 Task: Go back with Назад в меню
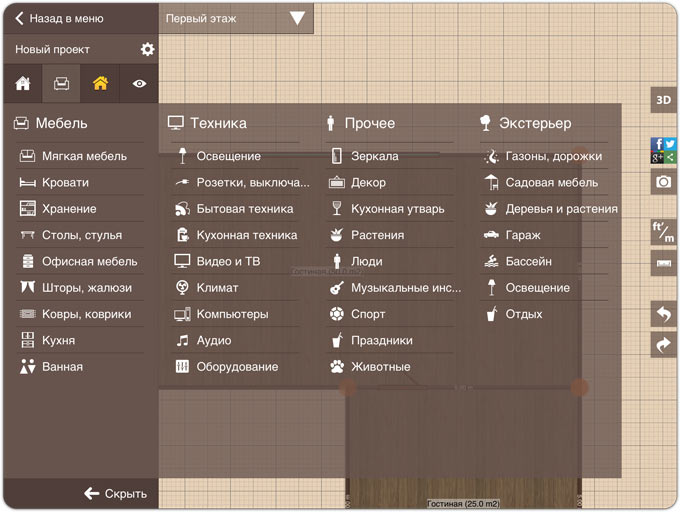click(x=60, y=18)
